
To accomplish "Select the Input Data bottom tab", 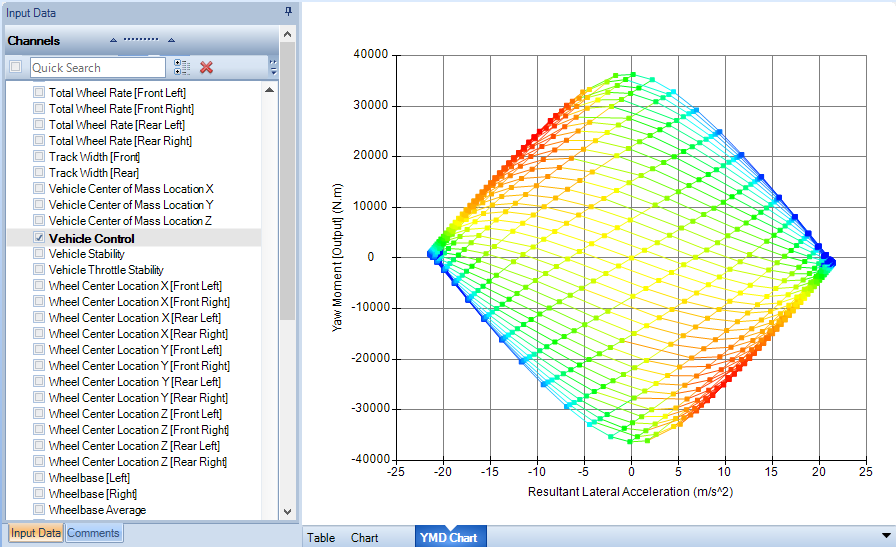I will (x=35, y=533).
